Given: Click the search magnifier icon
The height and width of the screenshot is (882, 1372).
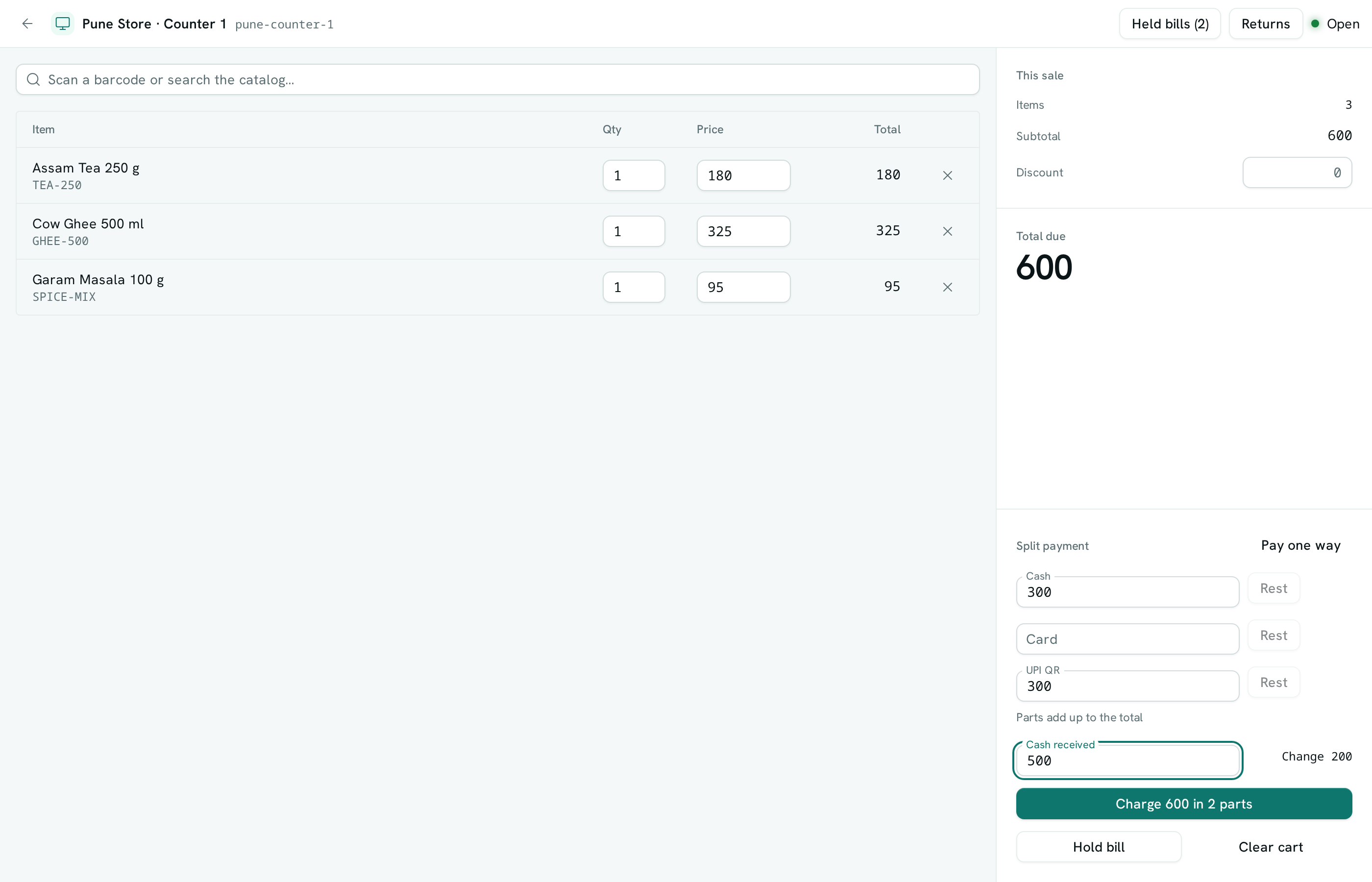Looking at the screenshot, I should pos(33,79).
